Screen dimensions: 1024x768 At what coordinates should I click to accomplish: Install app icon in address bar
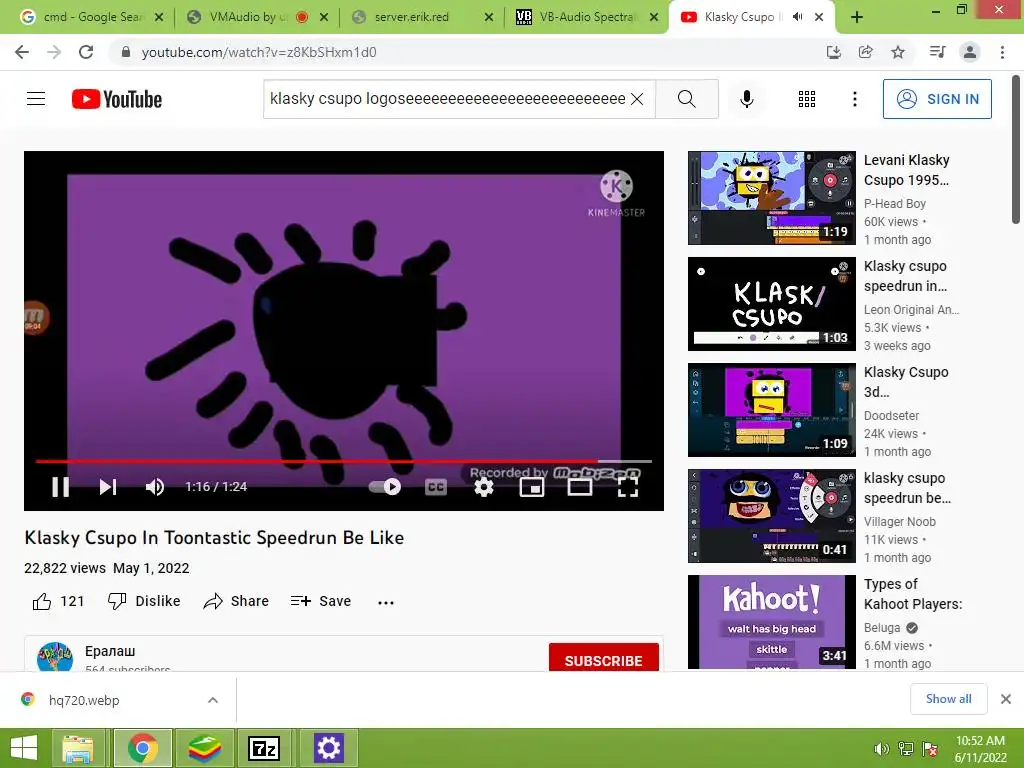(x=833, y=52)
